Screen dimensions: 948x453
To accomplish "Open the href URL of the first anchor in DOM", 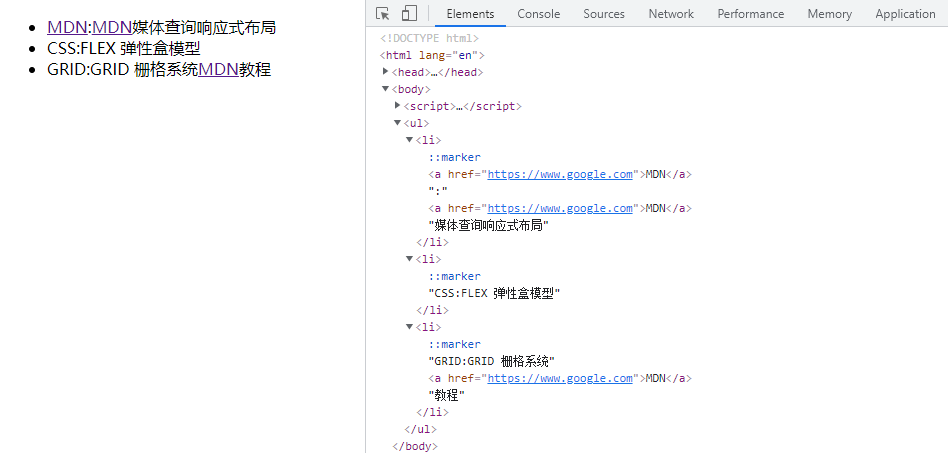I will [560, 174].
